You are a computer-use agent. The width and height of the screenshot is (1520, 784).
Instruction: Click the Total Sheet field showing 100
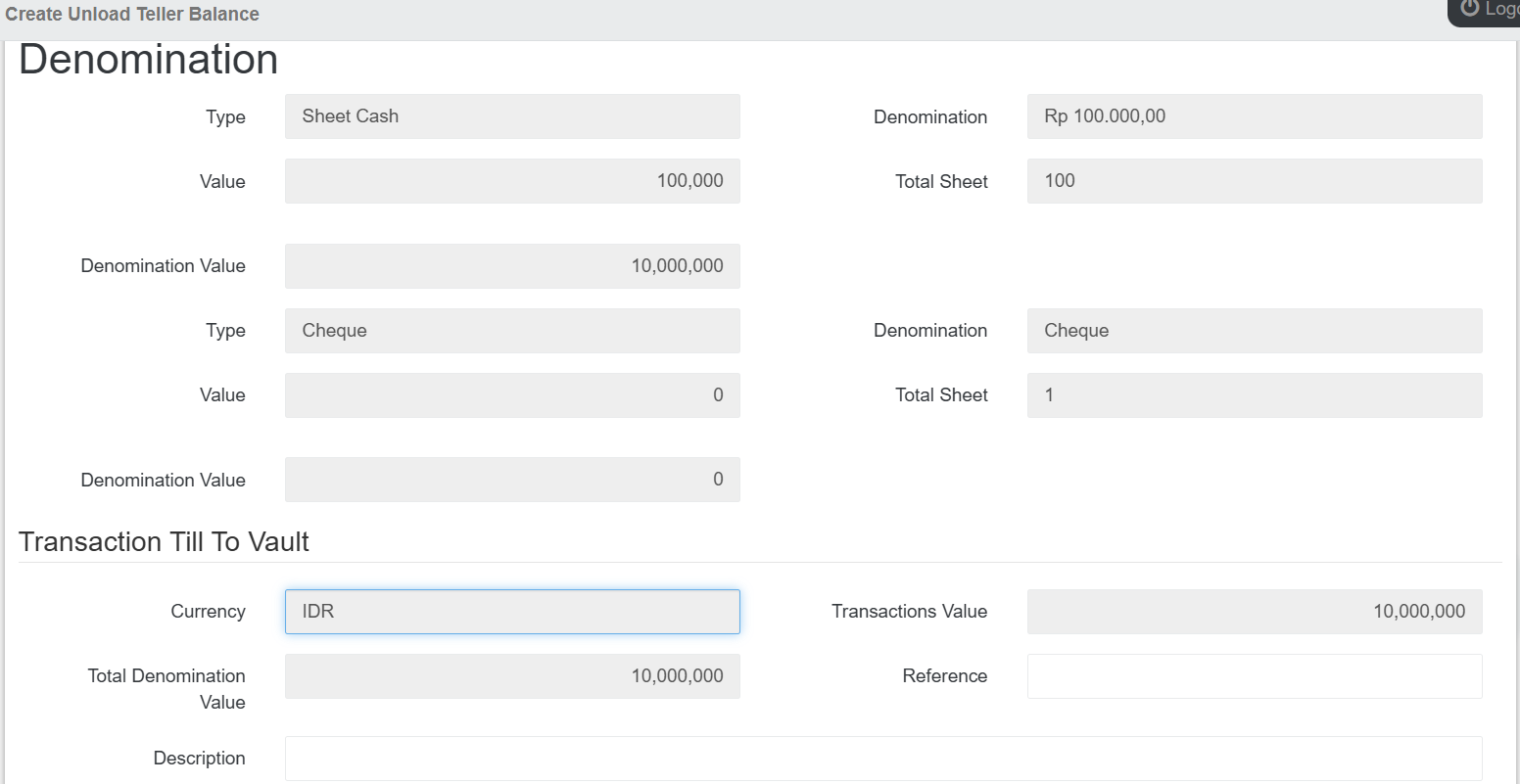click(1254, 181)
